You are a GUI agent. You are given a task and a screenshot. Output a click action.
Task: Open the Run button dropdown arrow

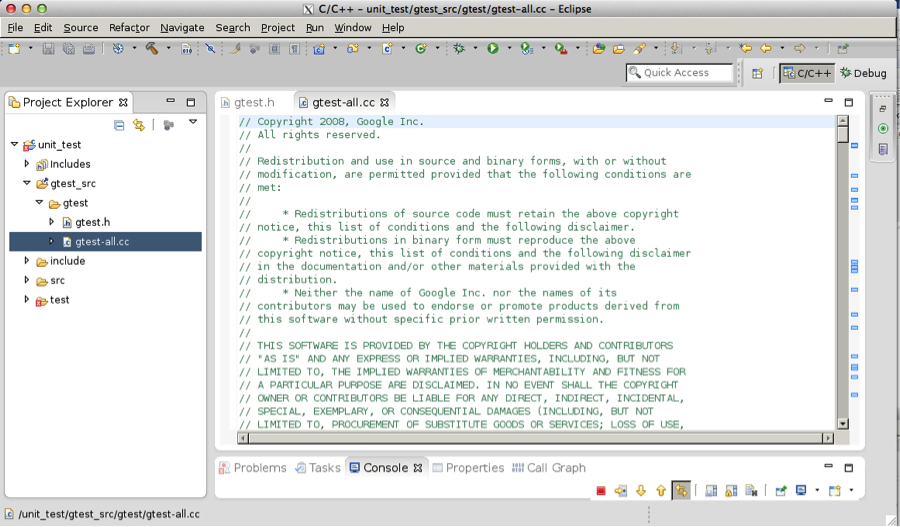(x=509, y=48)
